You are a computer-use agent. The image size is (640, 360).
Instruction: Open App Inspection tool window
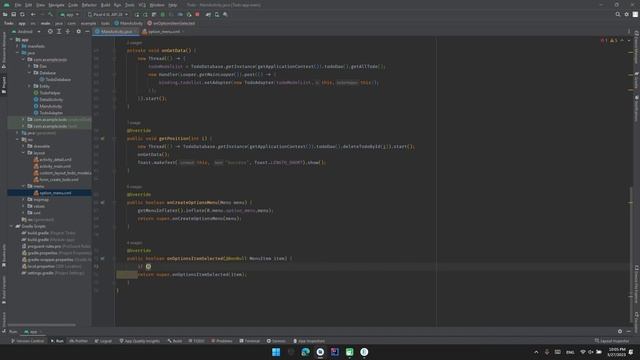coord(309,341)
